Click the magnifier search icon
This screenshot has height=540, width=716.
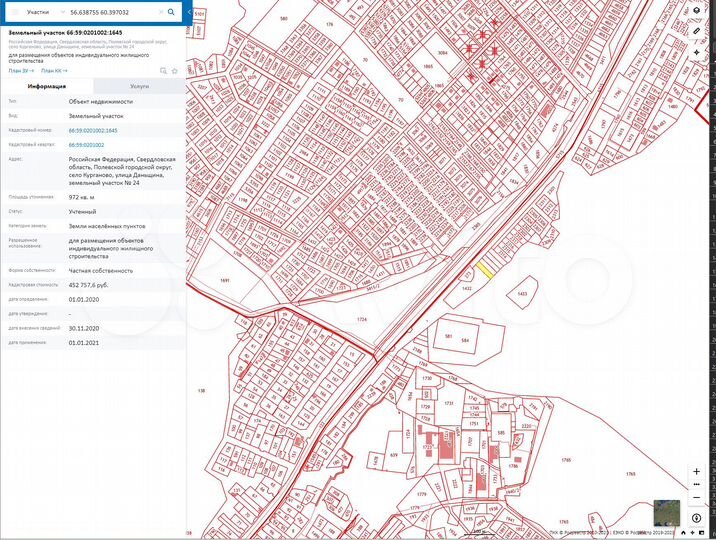click(171, 12)
